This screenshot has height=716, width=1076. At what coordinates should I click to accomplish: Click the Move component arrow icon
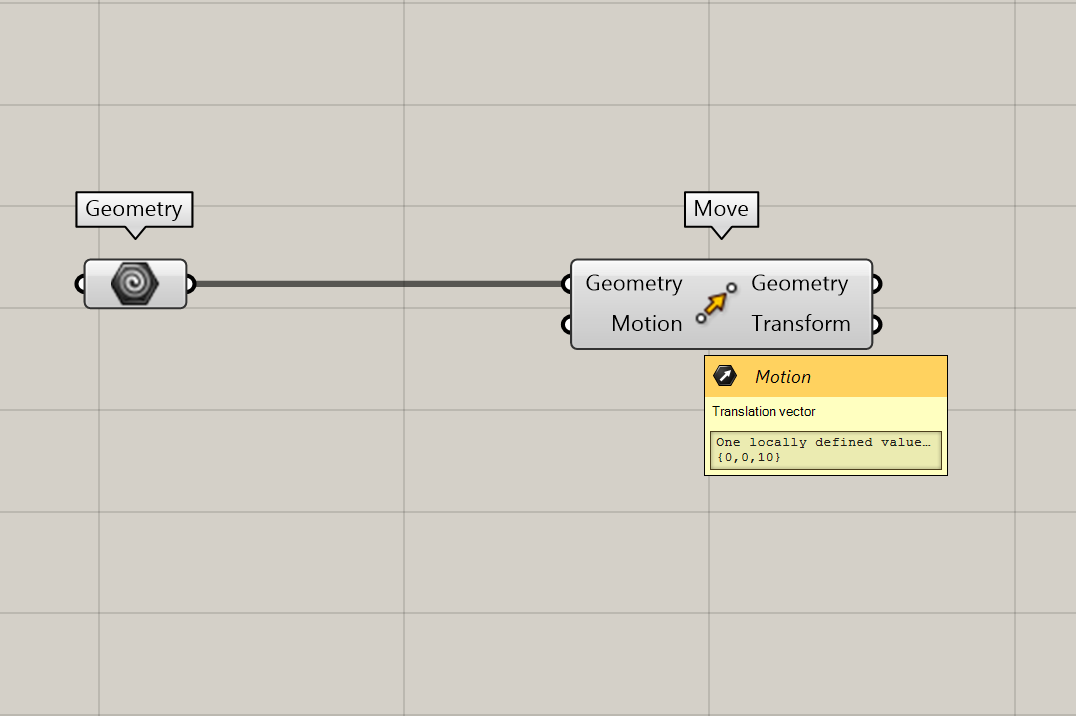(x=716, y=303)
